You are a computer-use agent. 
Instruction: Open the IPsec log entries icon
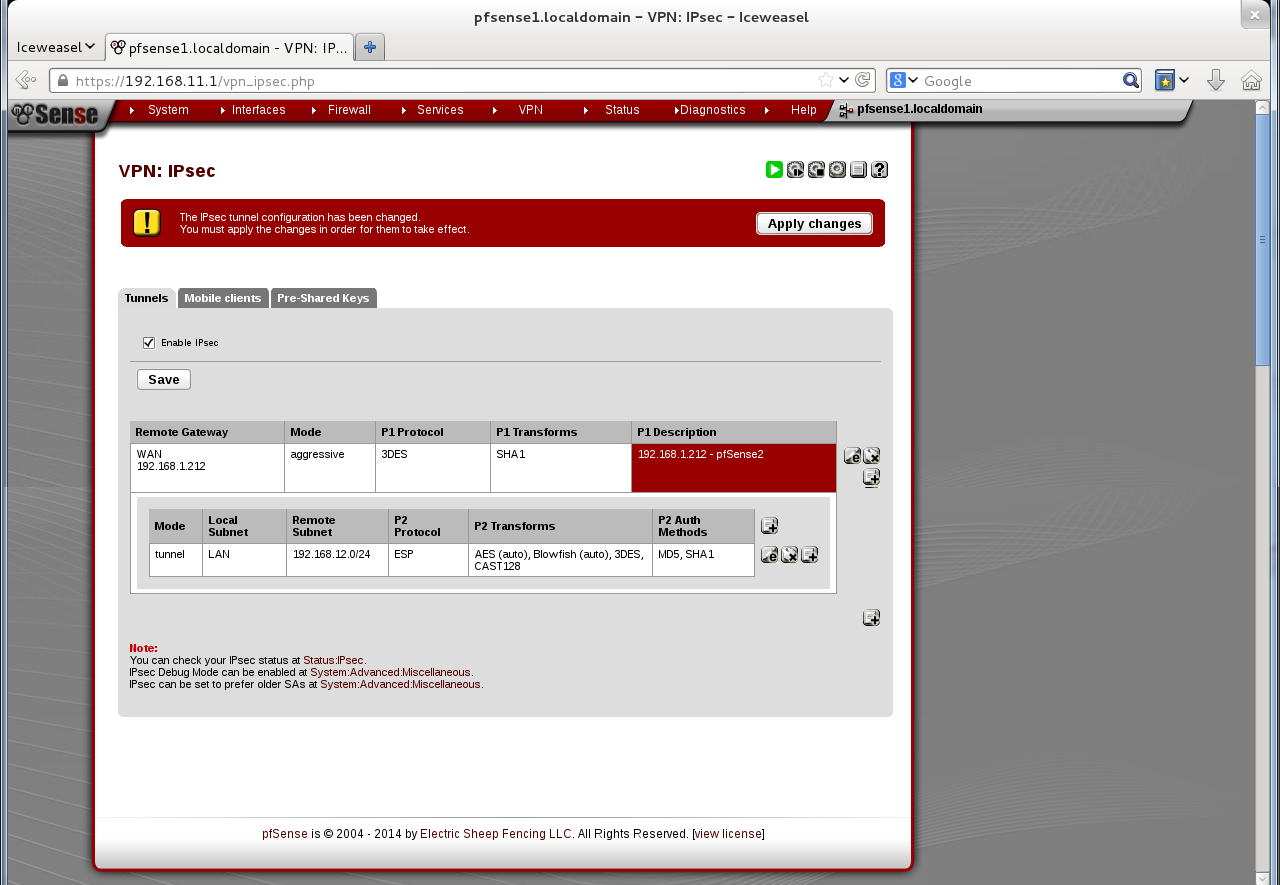[x=858, y=170]
